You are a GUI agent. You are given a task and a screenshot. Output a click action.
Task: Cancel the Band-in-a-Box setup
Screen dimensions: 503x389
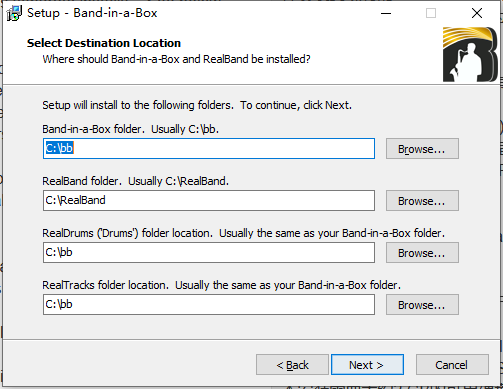pos(452,365)
